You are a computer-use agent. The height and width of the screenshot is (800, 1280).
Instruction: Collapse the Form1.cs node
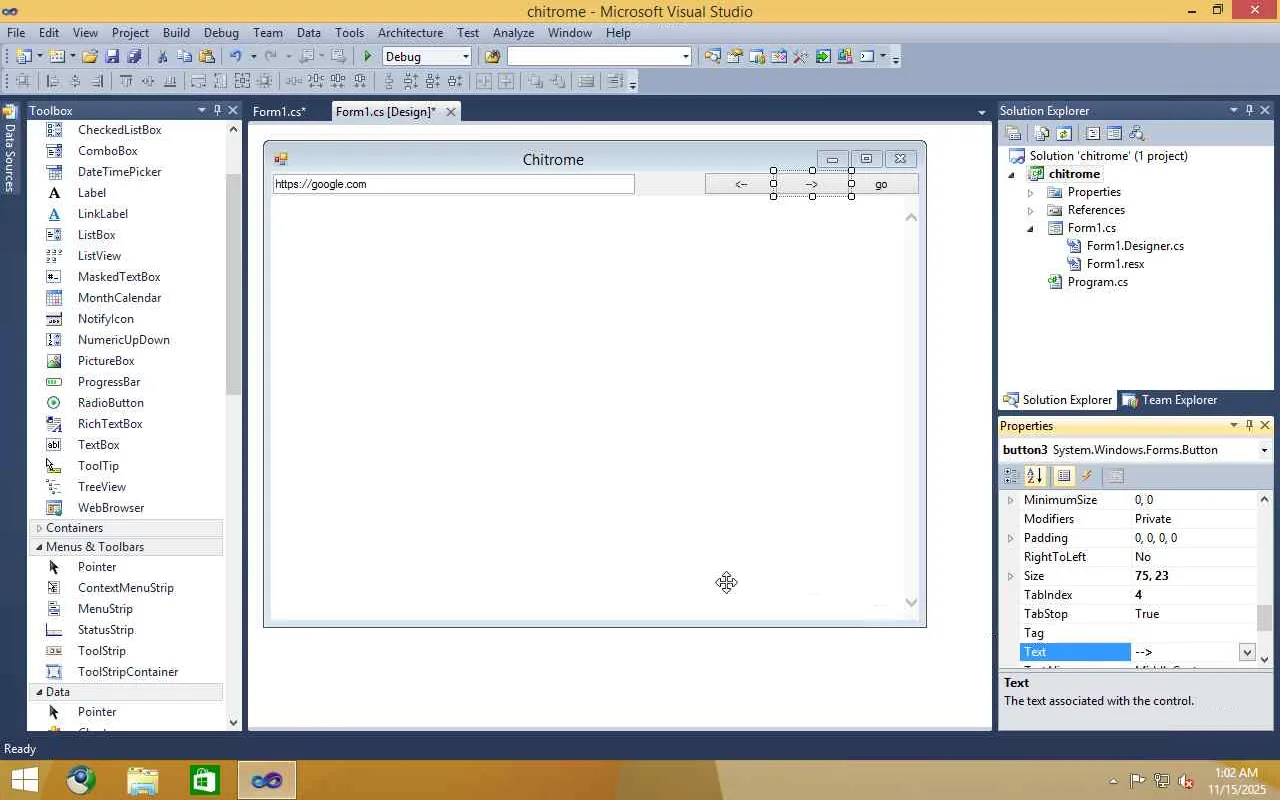(x=1030, y=228)
